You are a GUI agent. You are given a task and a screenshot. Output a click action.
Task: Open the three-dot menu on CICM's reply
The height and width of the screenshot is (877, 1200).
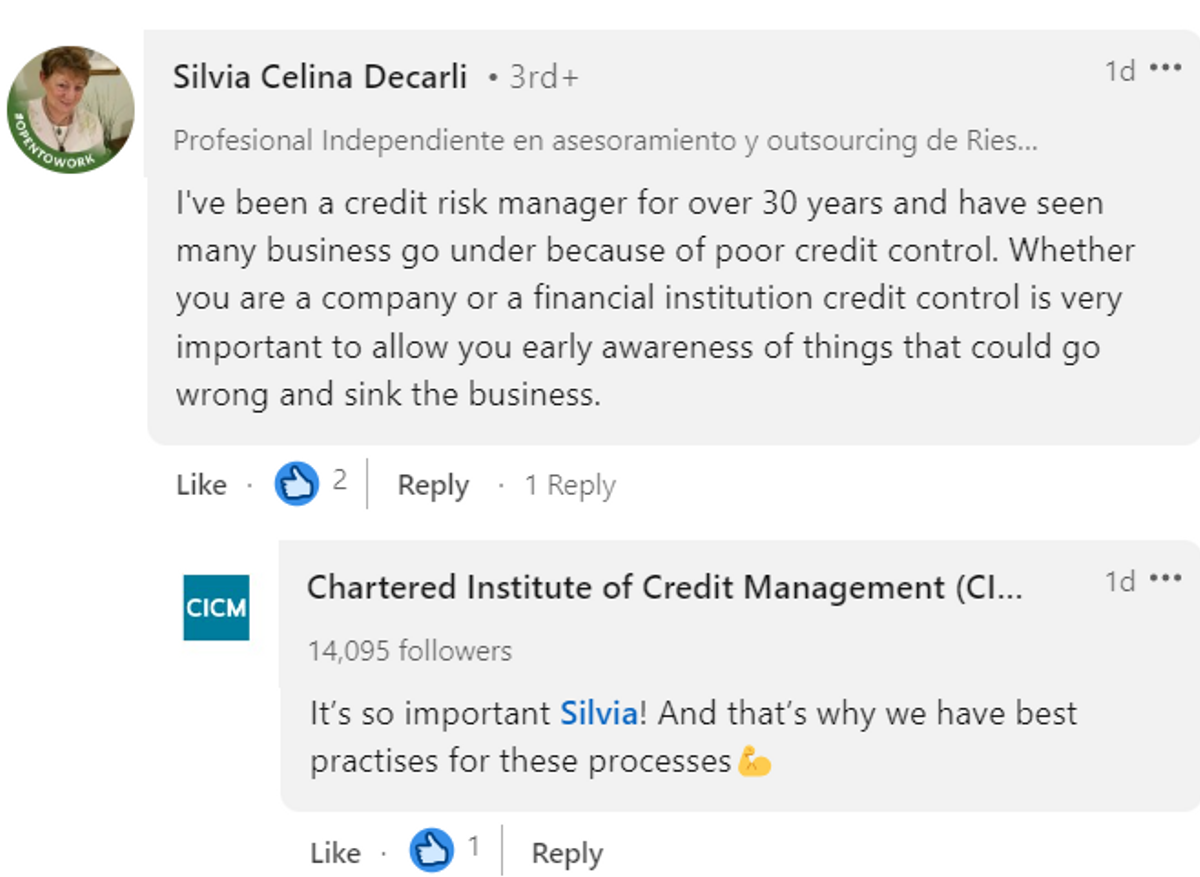point(1165,580)
